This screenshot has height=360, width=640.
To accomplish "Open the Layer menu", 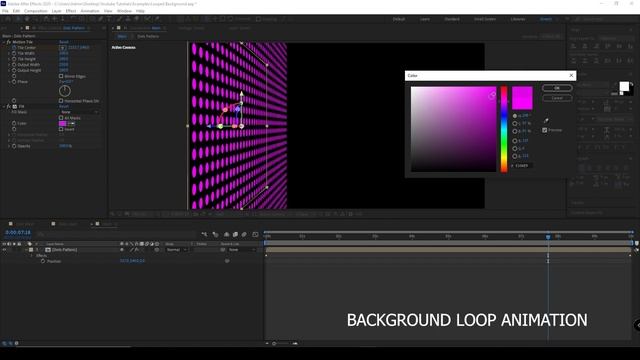I will (x=56, y=11).
